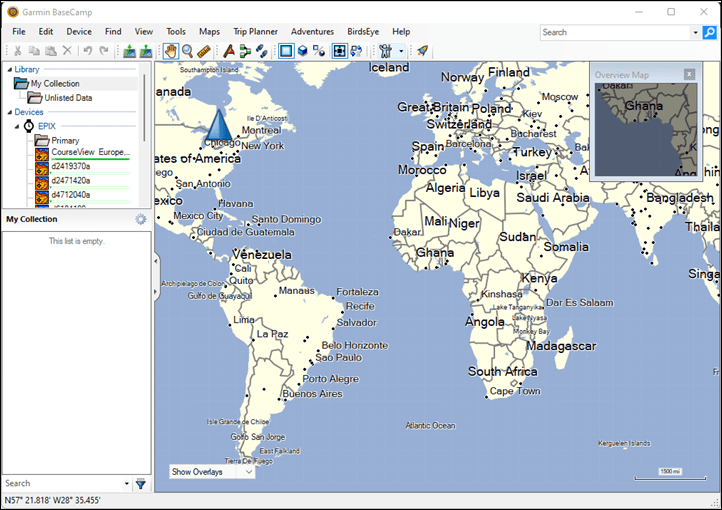722x510 pixels.
Task: Select the Measure ruler tool
Action: (x=204, y=51)
